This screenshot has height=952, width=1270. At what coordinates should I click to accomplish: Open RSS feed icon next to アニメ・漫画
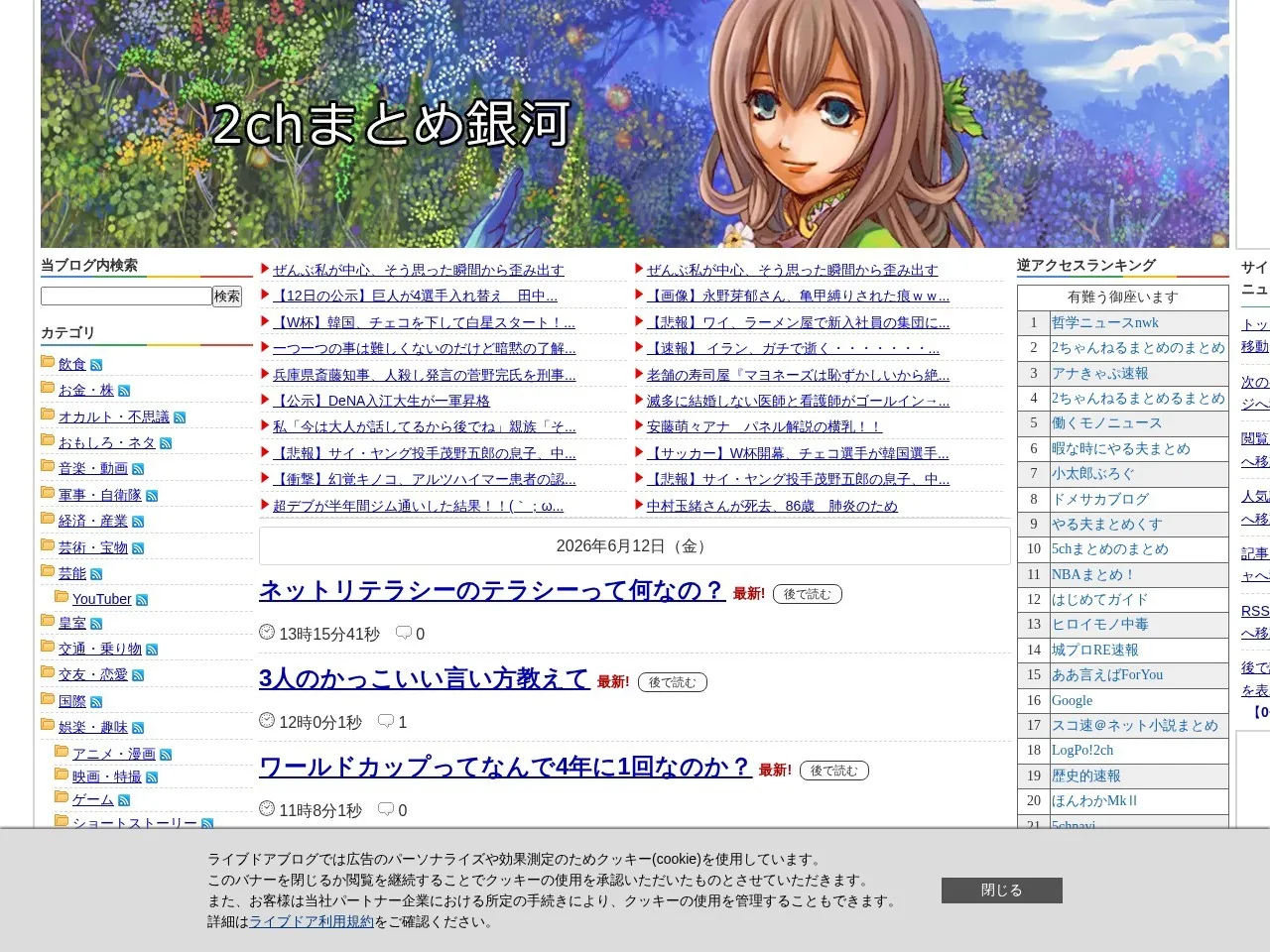pos(166,755)
